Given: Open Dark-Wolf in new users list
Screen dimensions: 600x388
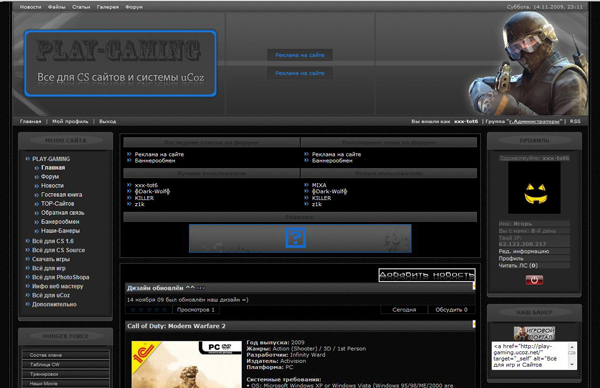Looking at the screenshot, I should click(x=329, y=192).
